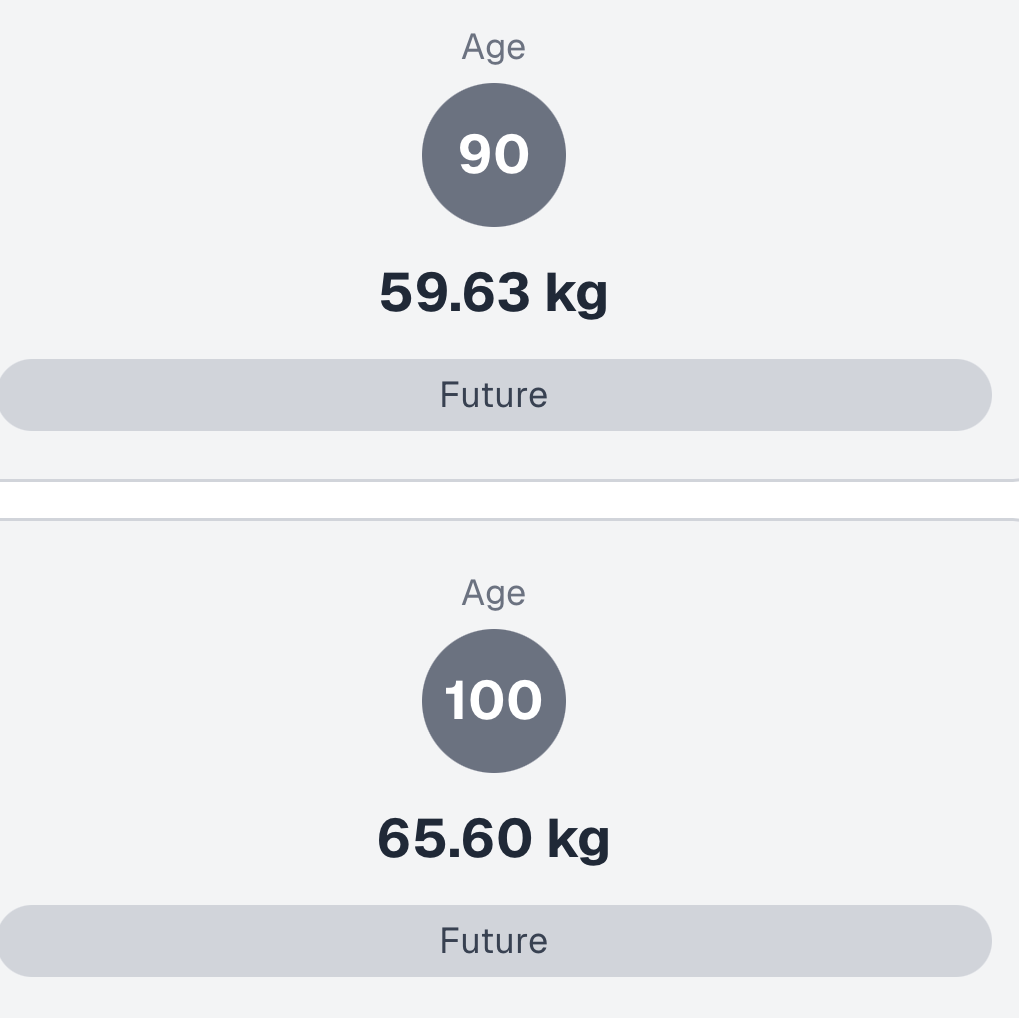Click the bottom border of the age 90 card

point(509,481)
